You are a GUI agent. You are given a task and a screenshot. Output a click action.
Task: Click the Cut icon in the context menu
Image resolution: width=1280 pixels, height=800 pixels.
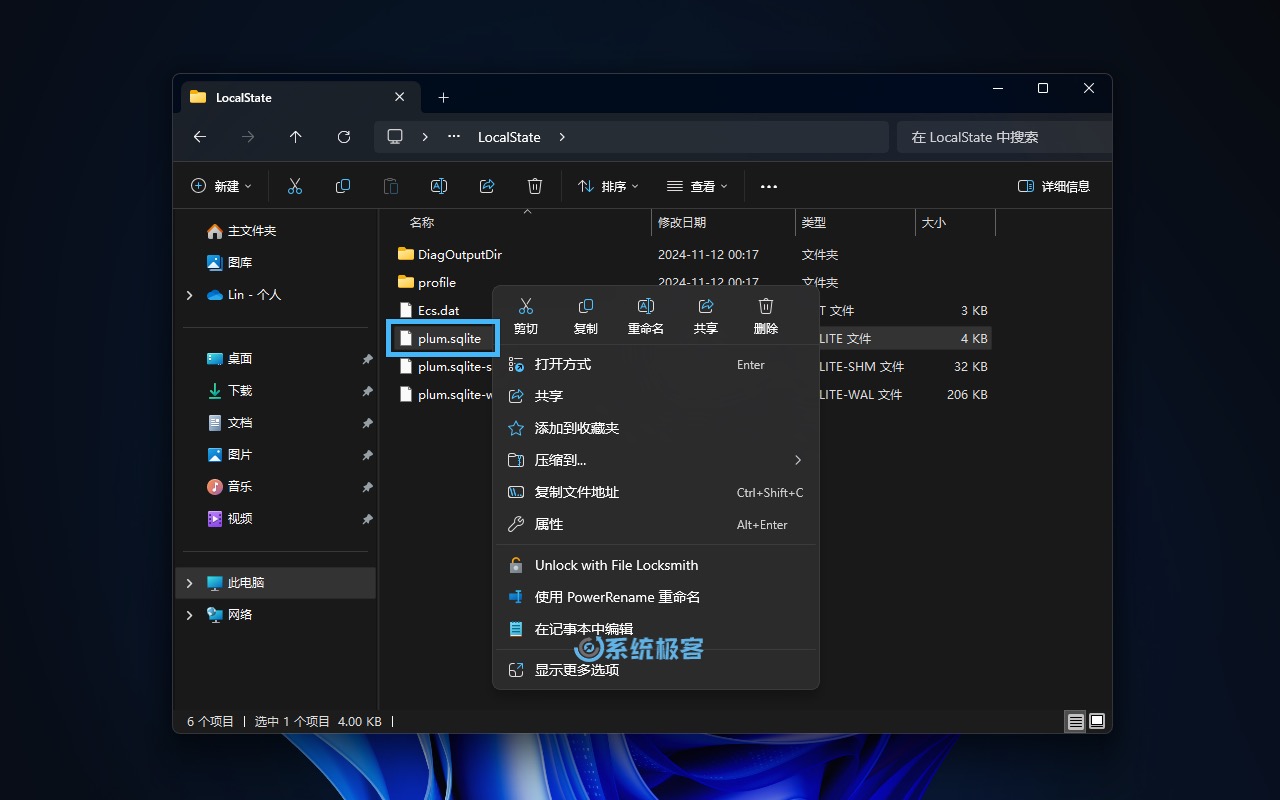[x=526, y=306]
